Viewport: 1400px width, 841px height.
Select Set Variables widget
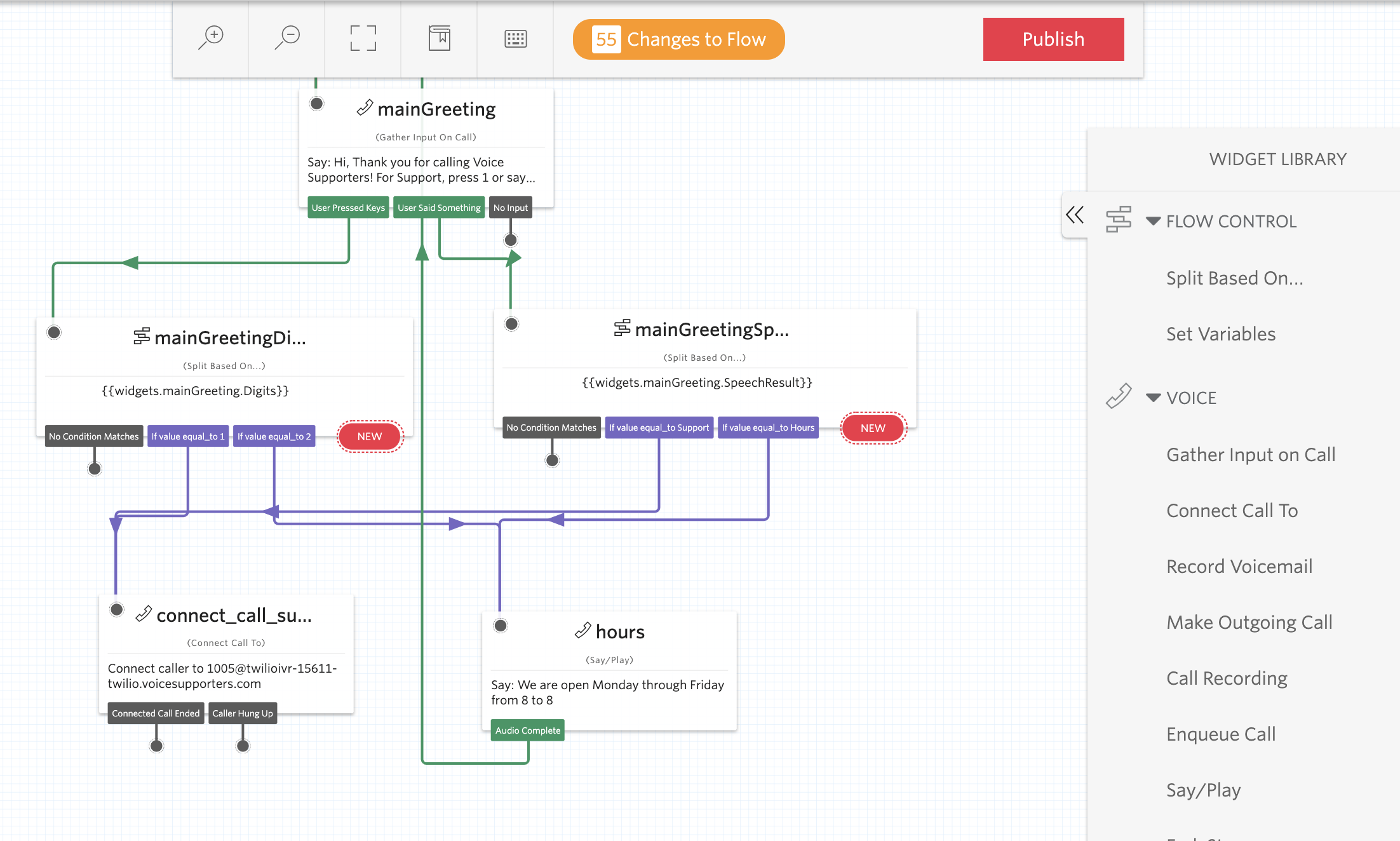pyautogui.click(x=1221, y=334)
